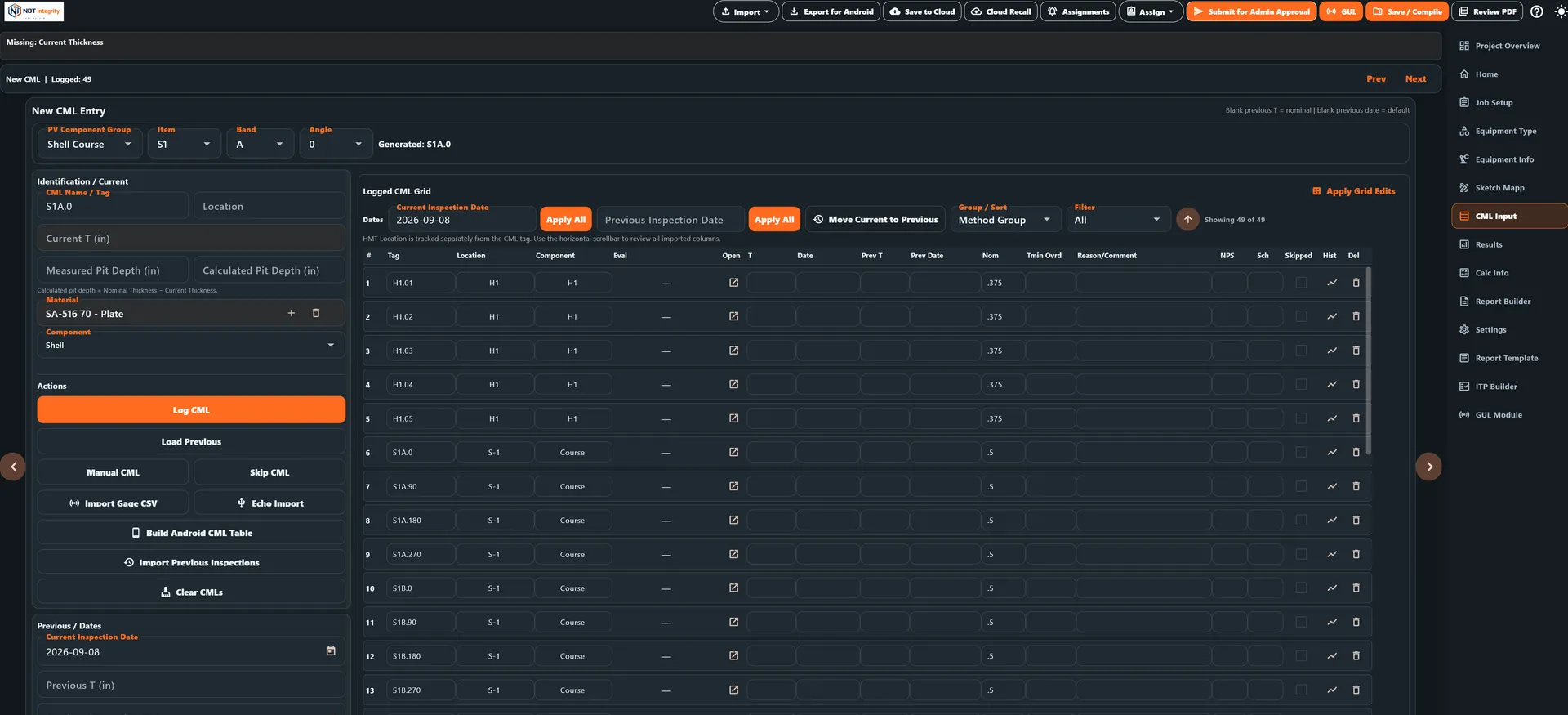Open Project Overview in sidebar
This screenshot has width=1568, height=715.
(x=1509, y=46)
